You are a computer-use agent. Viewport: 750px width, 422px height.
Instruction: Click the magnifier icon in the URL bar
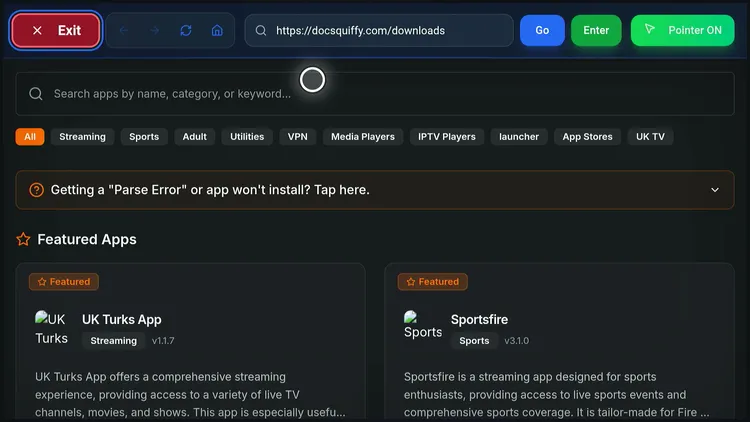(x=261, y=31)
